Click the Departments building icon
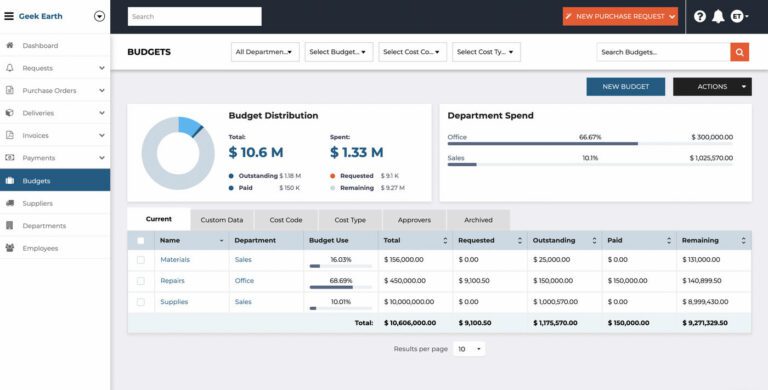Viewport: 768px width, 390px height. tap(10, 225)
